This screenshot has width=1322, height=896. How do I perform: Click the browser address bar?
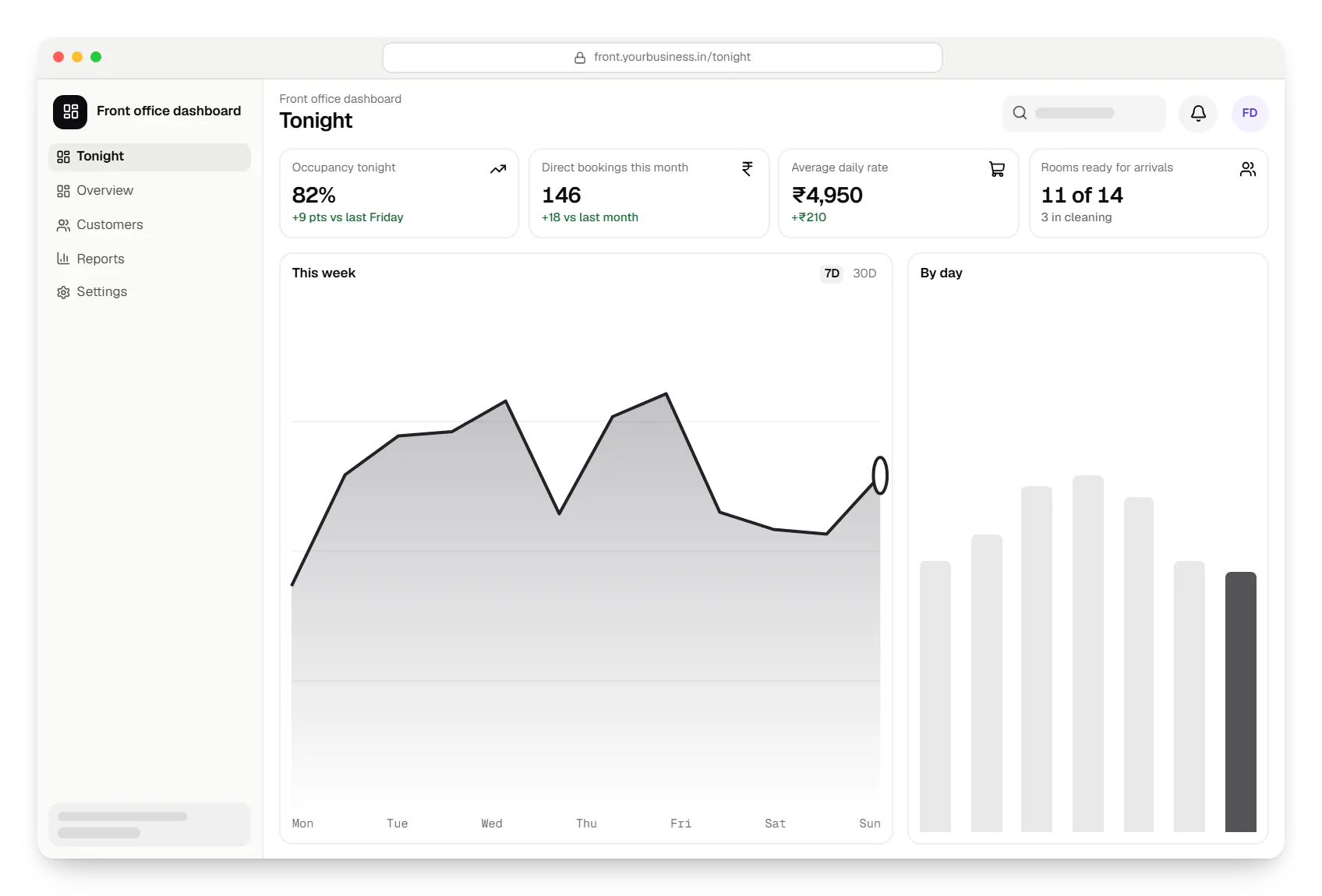tap(663, 58)
